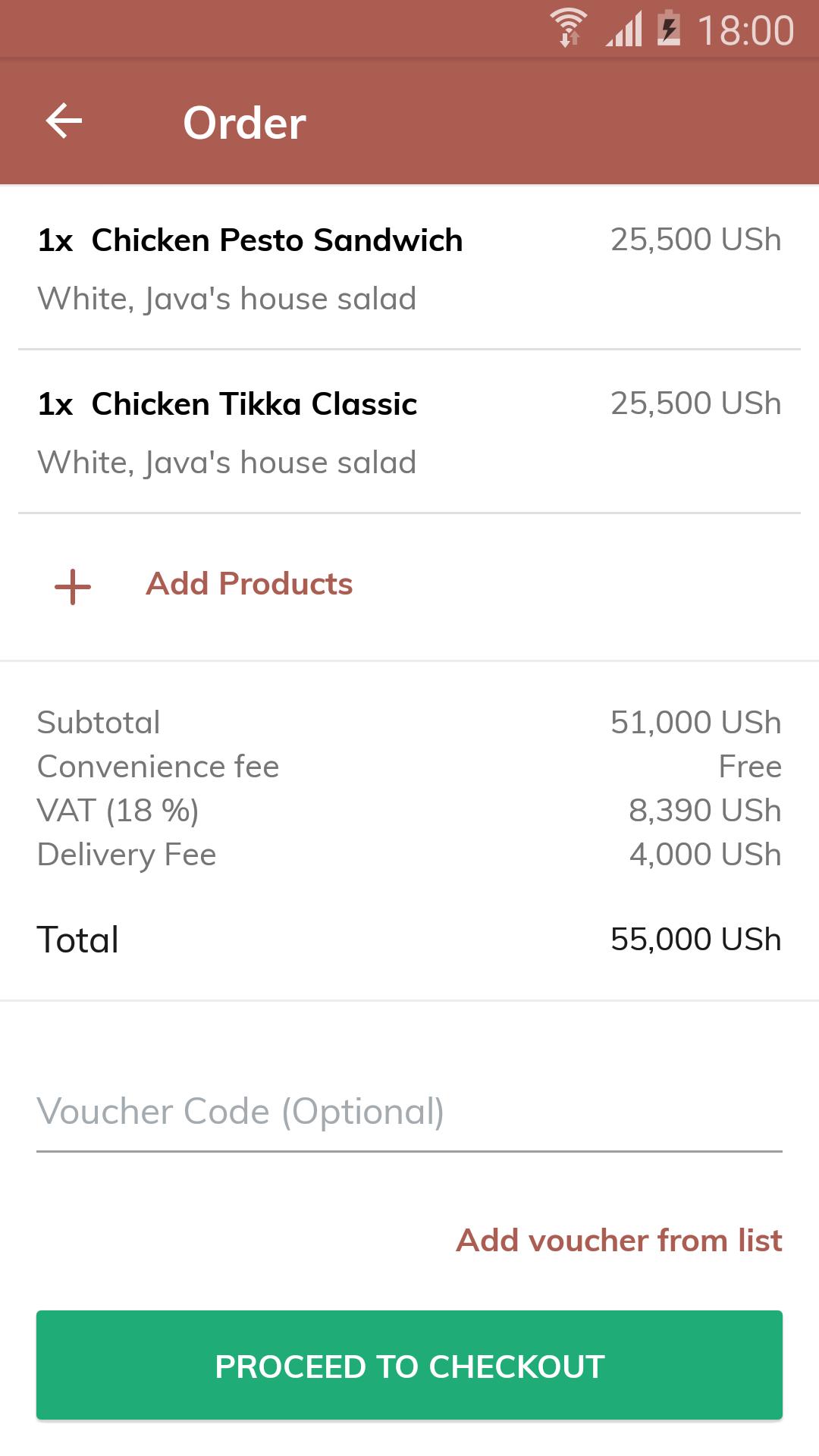The image size is (819, 1456).
Task: Tap the Convenience fee Free label
Action: 750,767
